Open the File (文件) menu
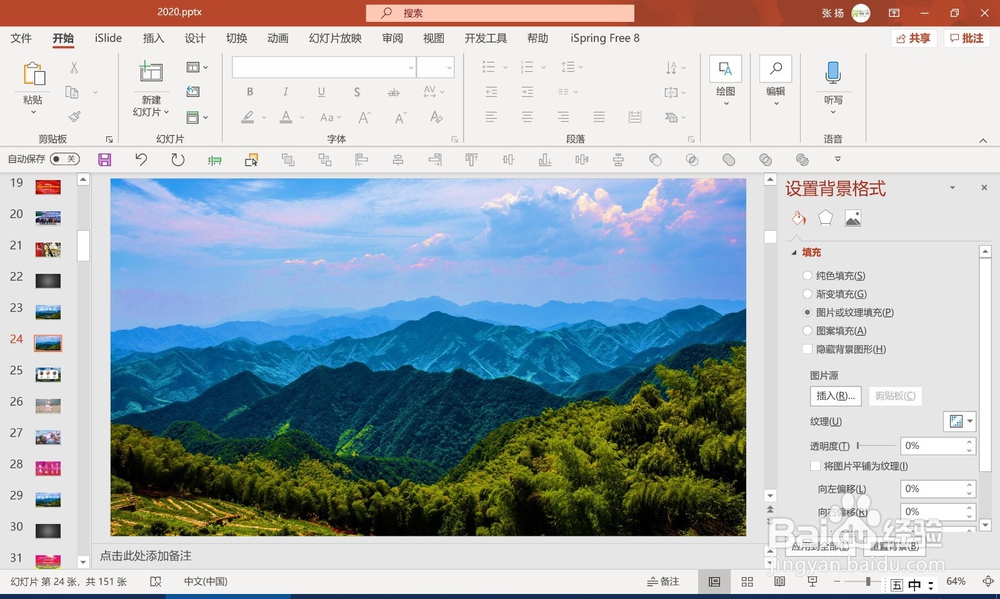Image resolution: width=1000 pixels, height=599 pixels. [20, 38]
